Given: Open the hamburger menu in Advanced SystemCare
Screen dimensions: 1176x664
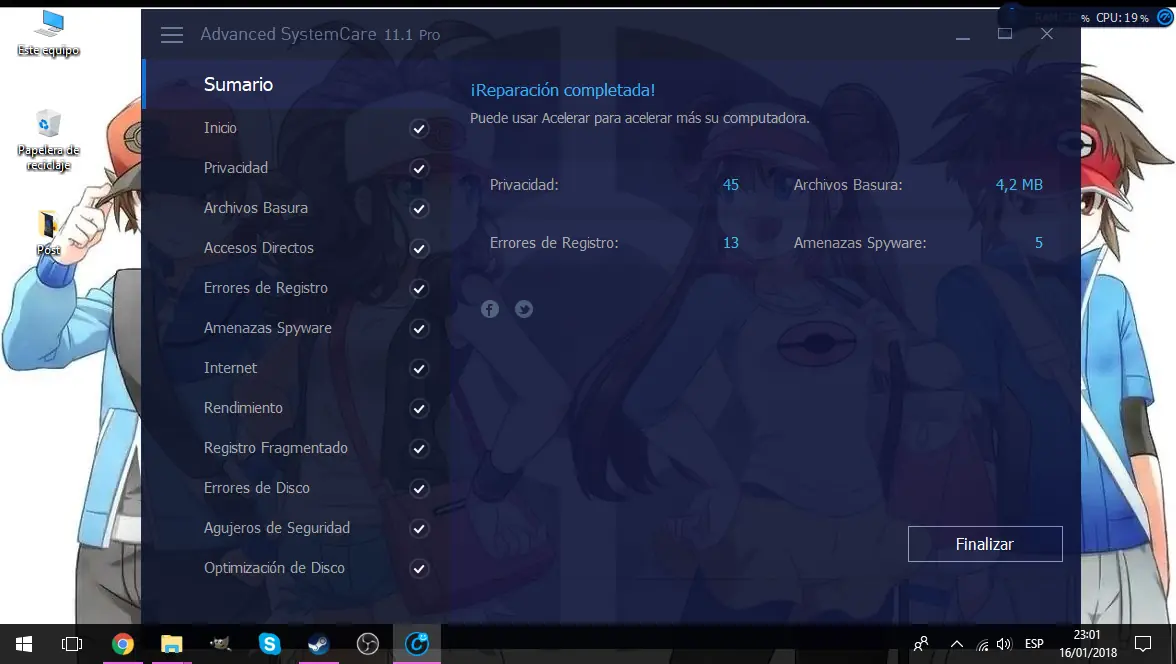Looking at the screenshot, I should 171,34.
